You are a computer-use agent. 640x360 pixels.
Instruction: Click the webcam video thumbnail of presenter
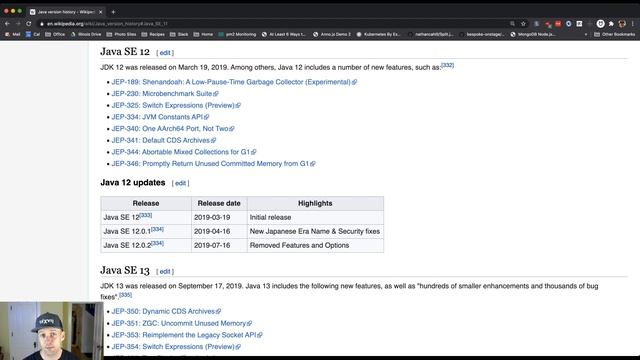tap(51, 331)
